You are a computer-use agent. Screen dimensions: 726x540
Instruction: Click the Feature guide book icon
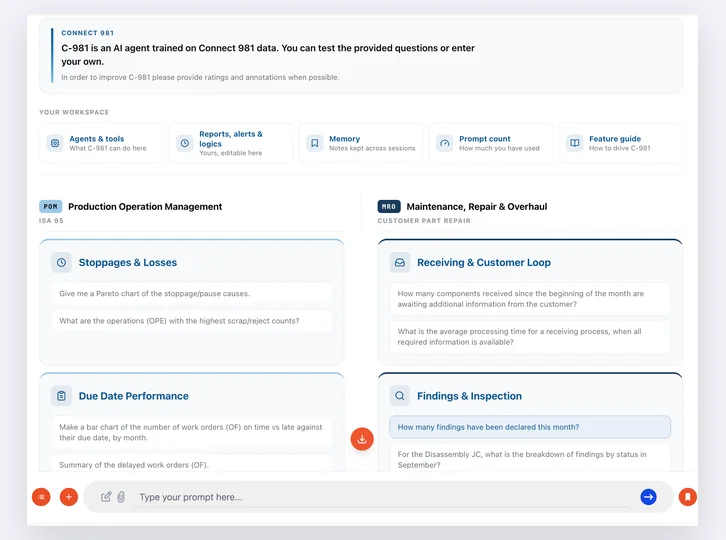click(575, 143)
